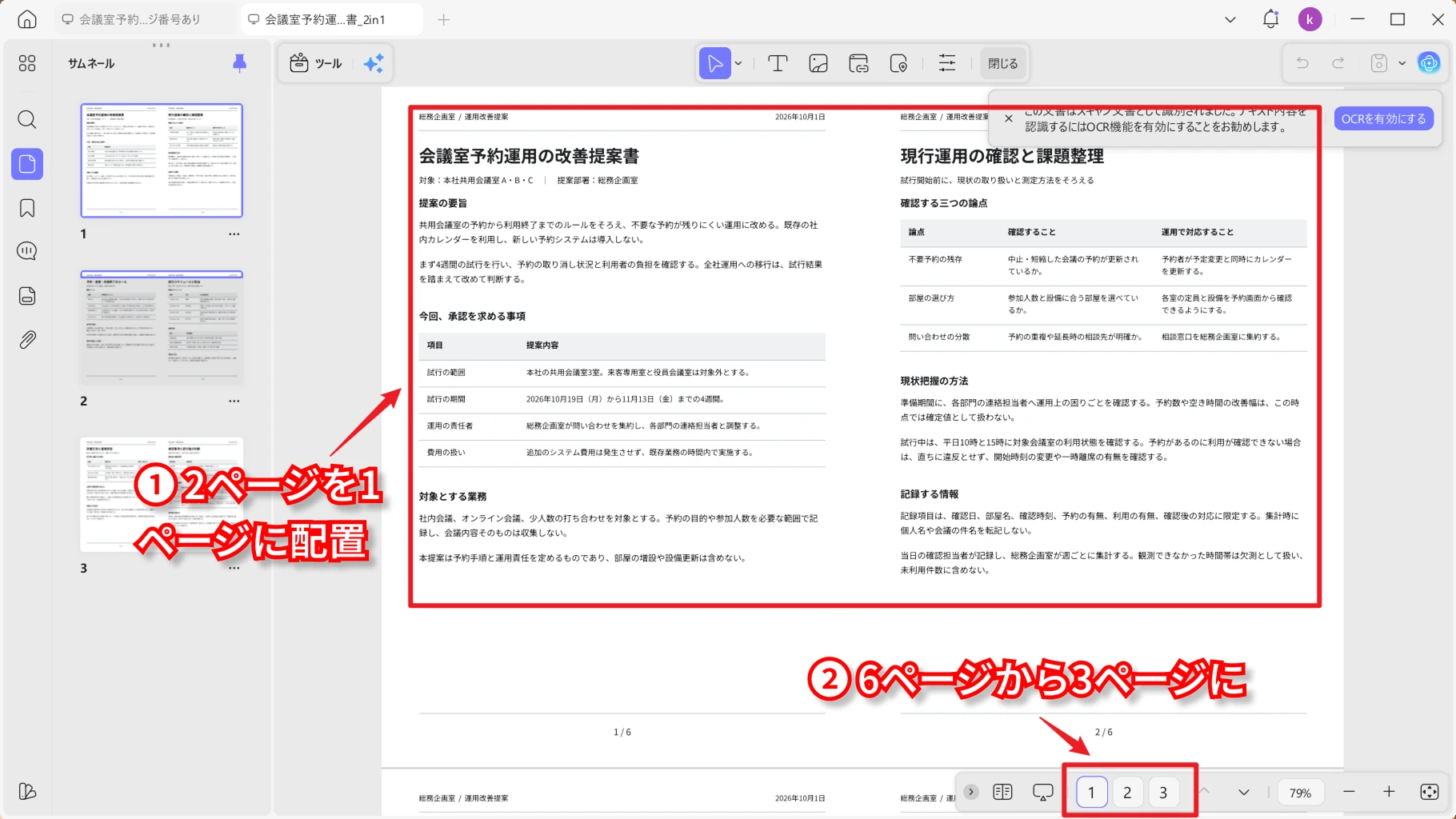Jump to page 1 button
This screenshot has height=819, width=1456.
tap(1091, 792)
